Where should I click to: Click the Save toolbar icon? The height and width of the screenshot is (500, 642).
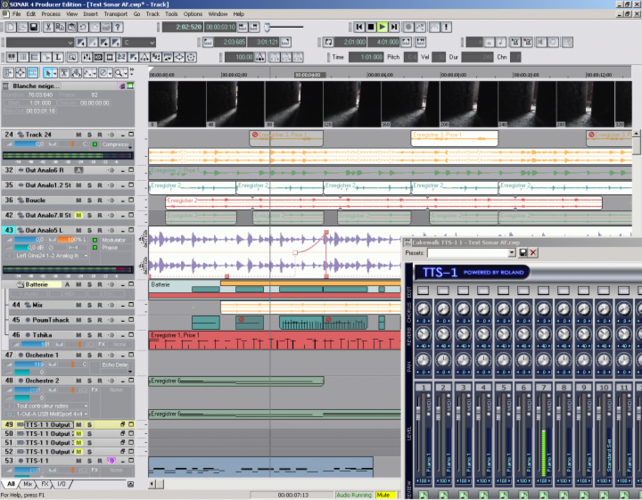(x=34, y=27)
